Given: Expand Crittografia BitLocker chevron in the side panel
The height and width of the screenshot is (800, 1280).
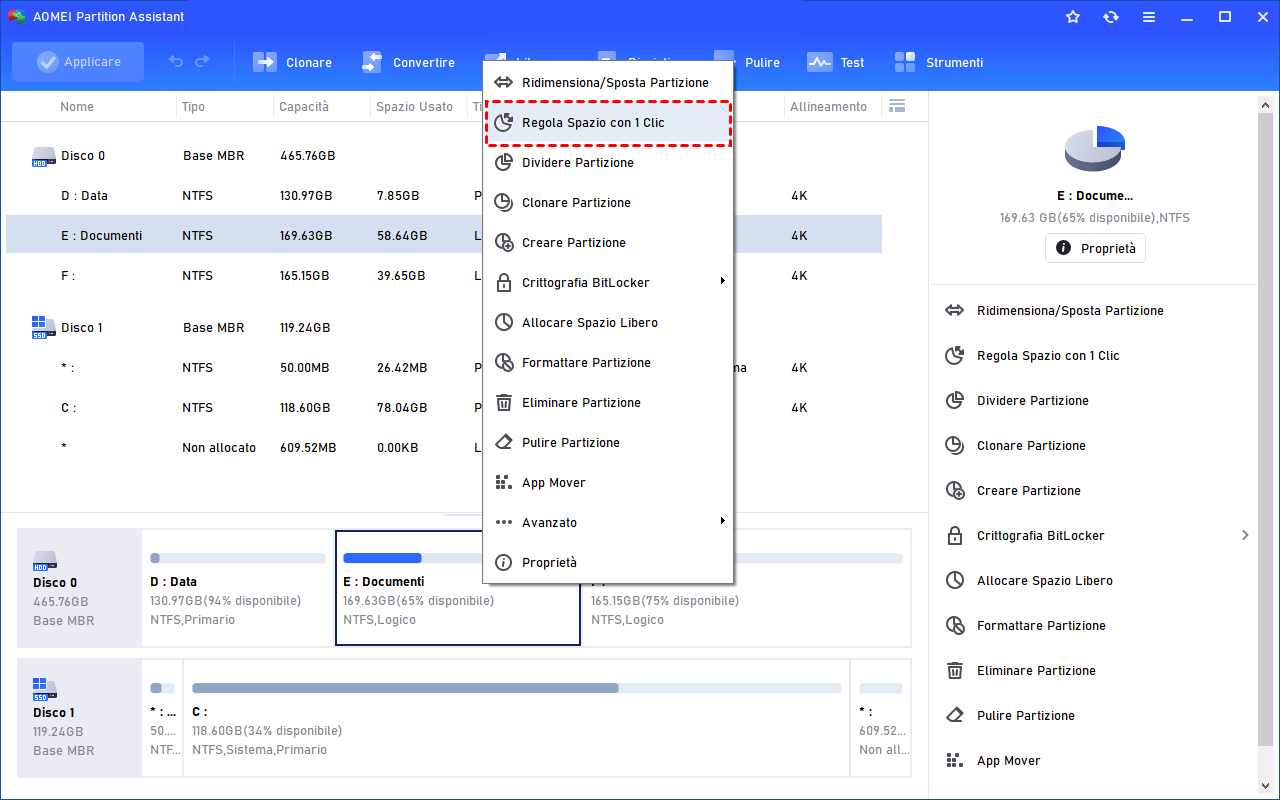Looking at the screenshot, I should point(1245,536).
